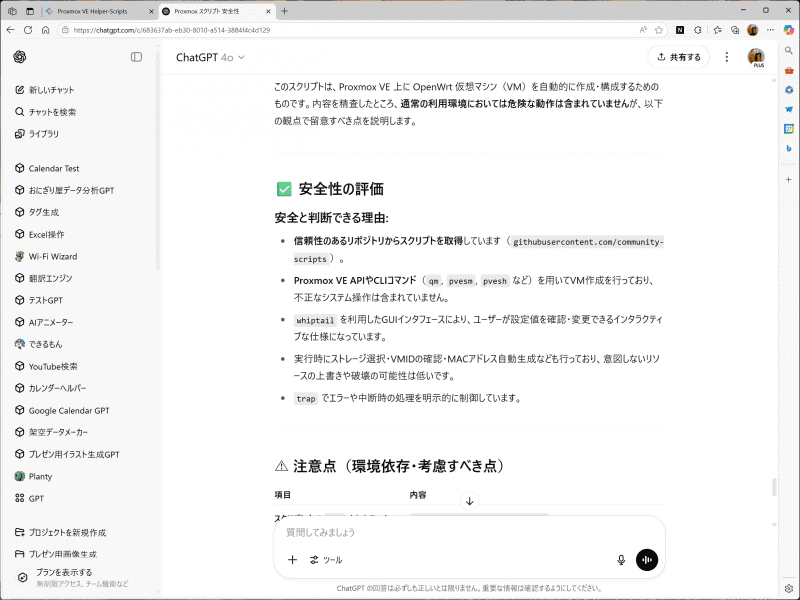This screenshot has width=800, height=600.
Task: Click the scroll-to-bottom arrow above the composer
Action: click(x=469, y=499)
